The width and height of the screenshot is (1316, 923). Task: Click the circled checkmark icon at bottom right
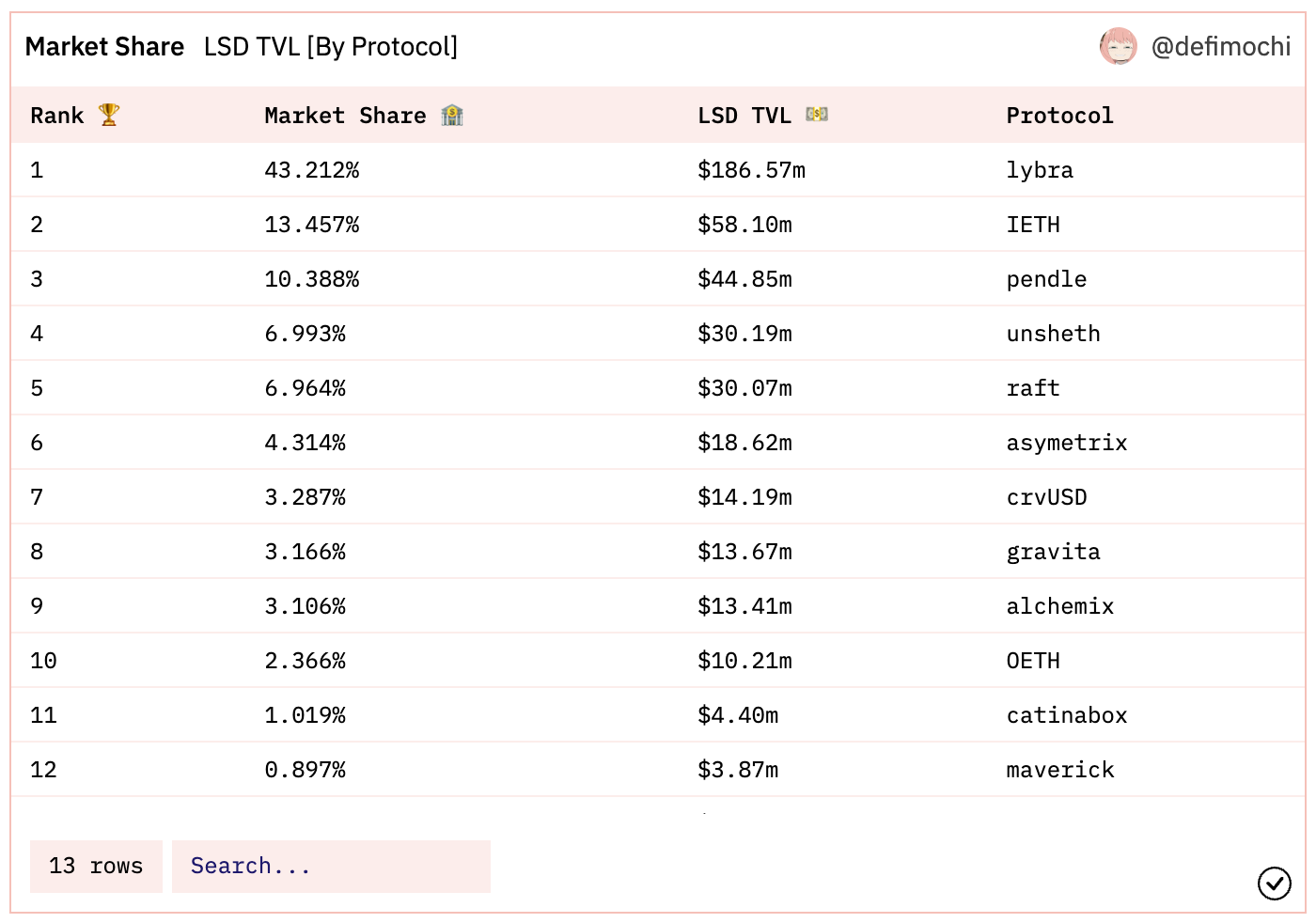pyautogui.click(x=1274, y=884)
